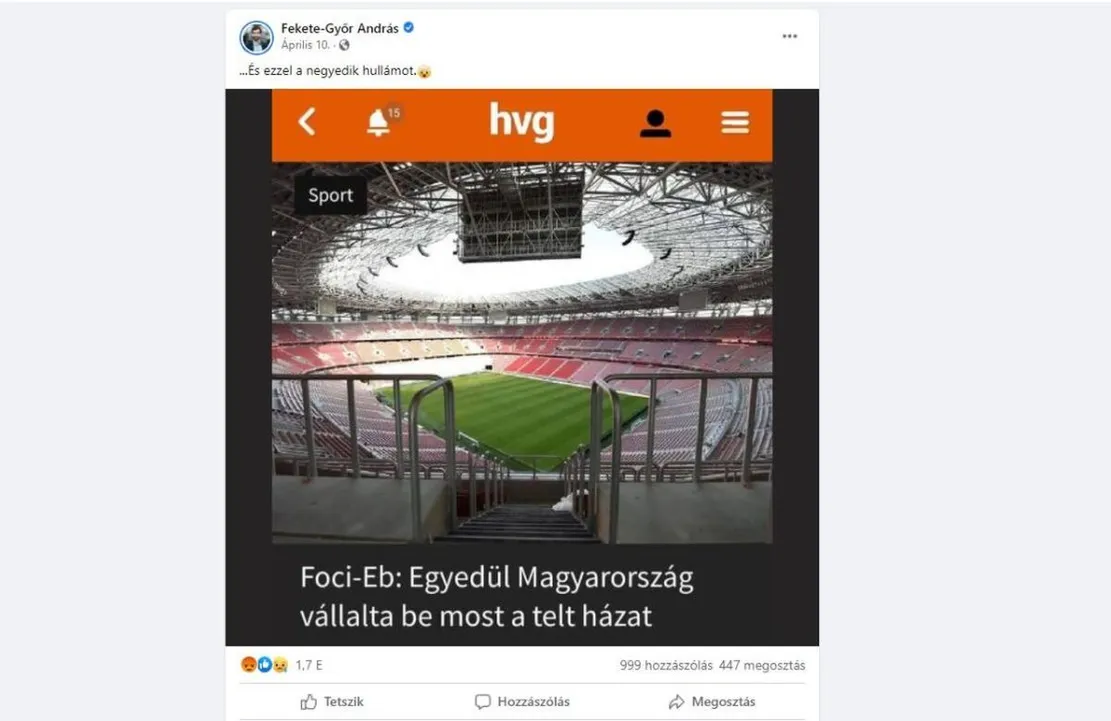Click the thumbs-up reaction icon
1111x721 pixels.
tap(264, 664)
